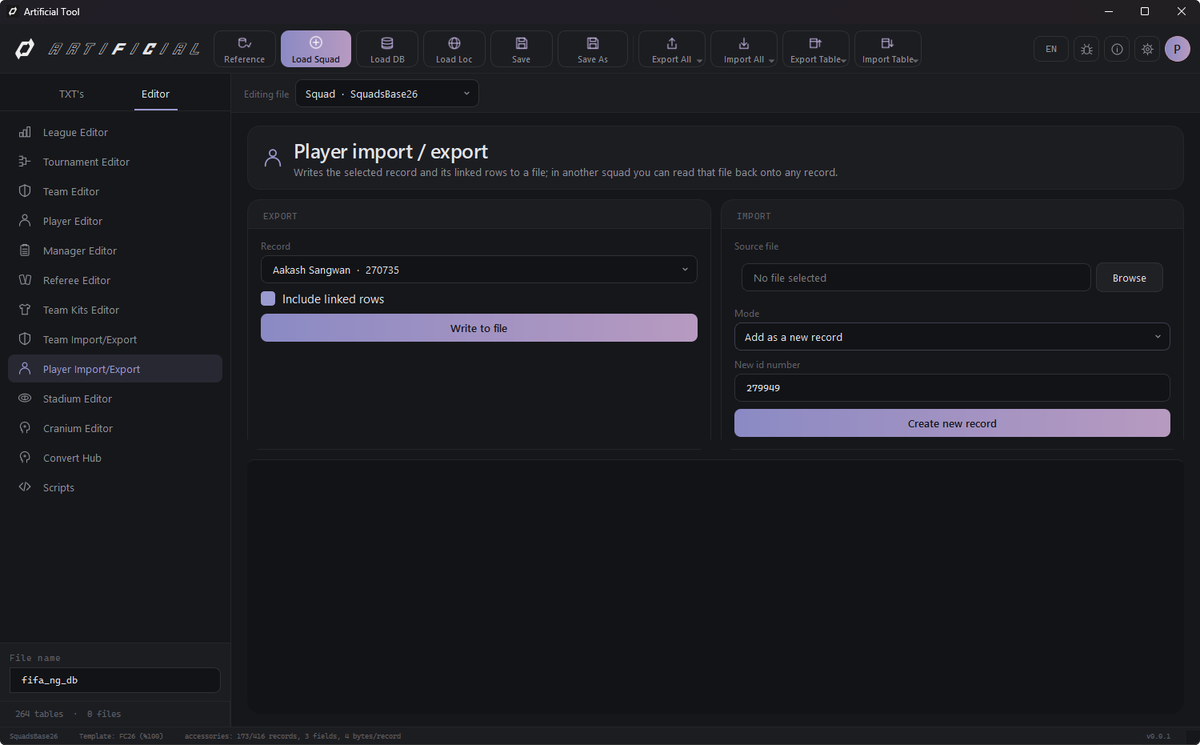1200x745 pixels.
Task: Open Player Editor in sidebar
Action: point(115,221)
